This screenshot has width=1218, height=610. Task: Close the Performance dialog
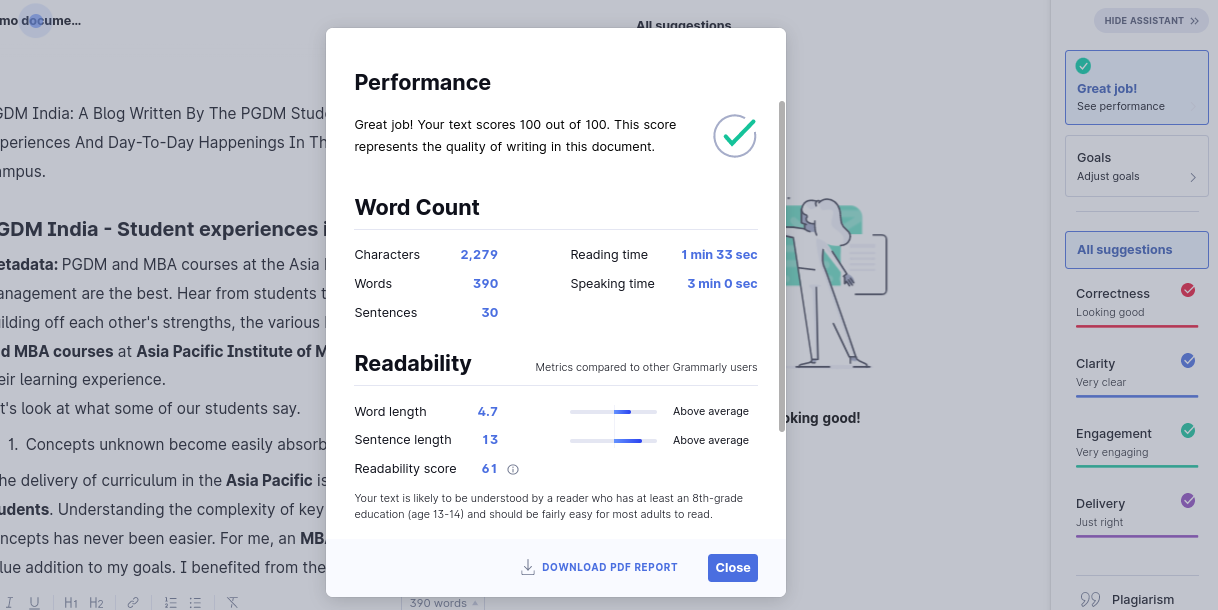[x=732, y=567]
